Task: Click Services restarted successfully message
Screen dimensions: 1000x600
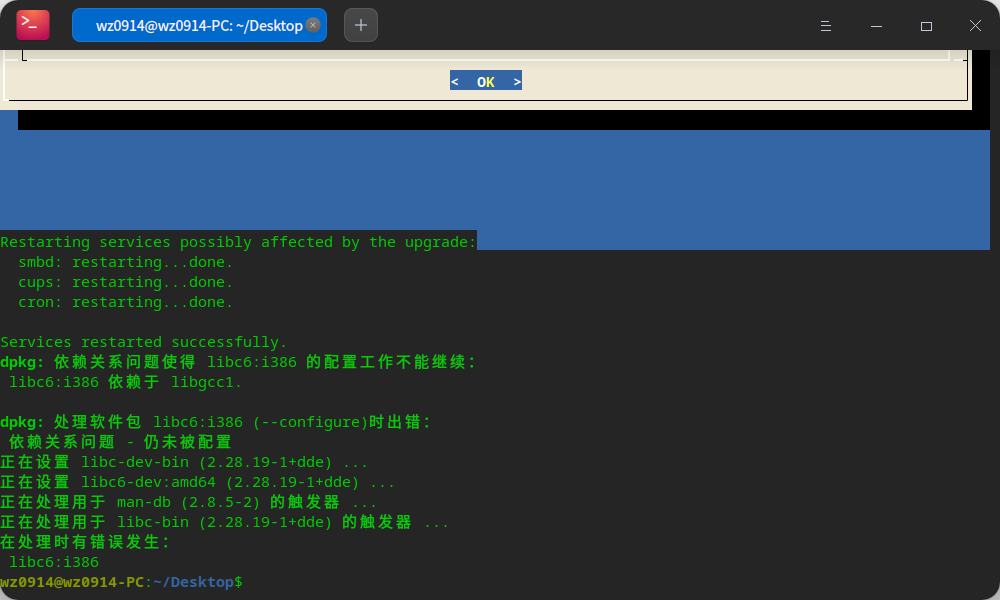Action: 143,341
